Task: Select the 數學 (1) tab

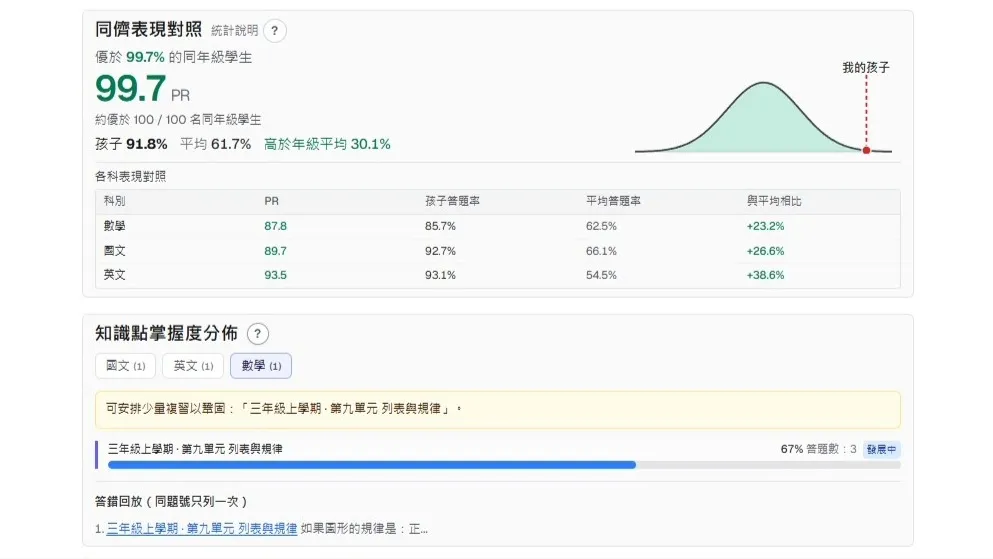Action: pyautogui.click(x=261, y=366)
